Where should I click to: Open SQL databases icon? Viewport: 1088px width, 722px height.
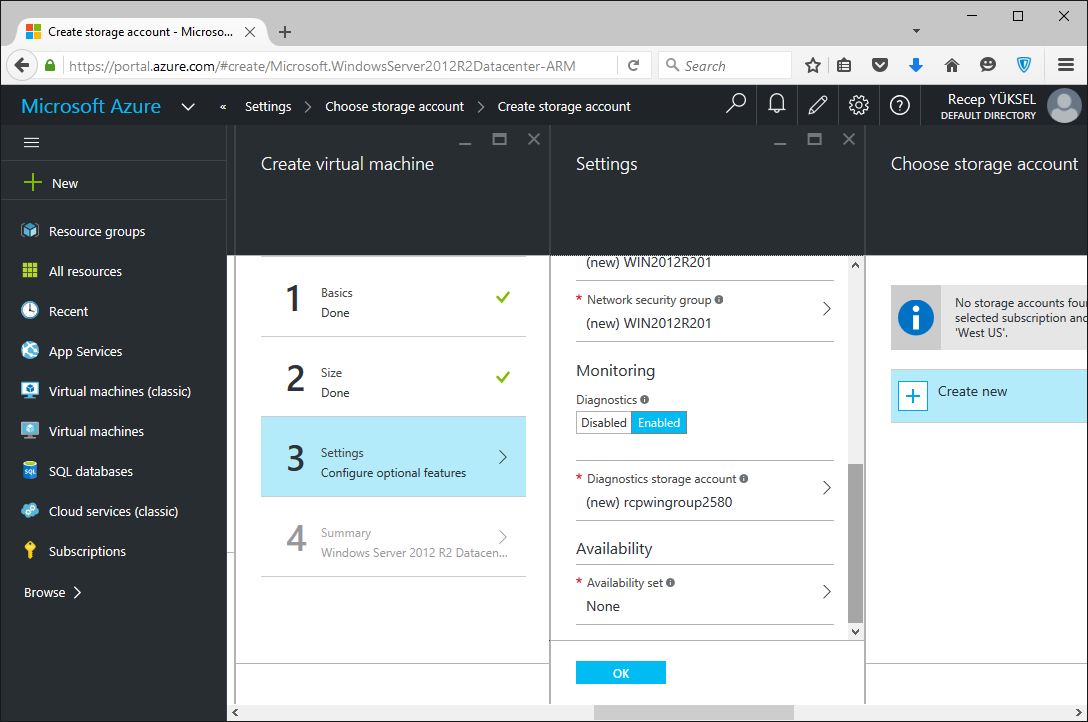pos(30,470)
